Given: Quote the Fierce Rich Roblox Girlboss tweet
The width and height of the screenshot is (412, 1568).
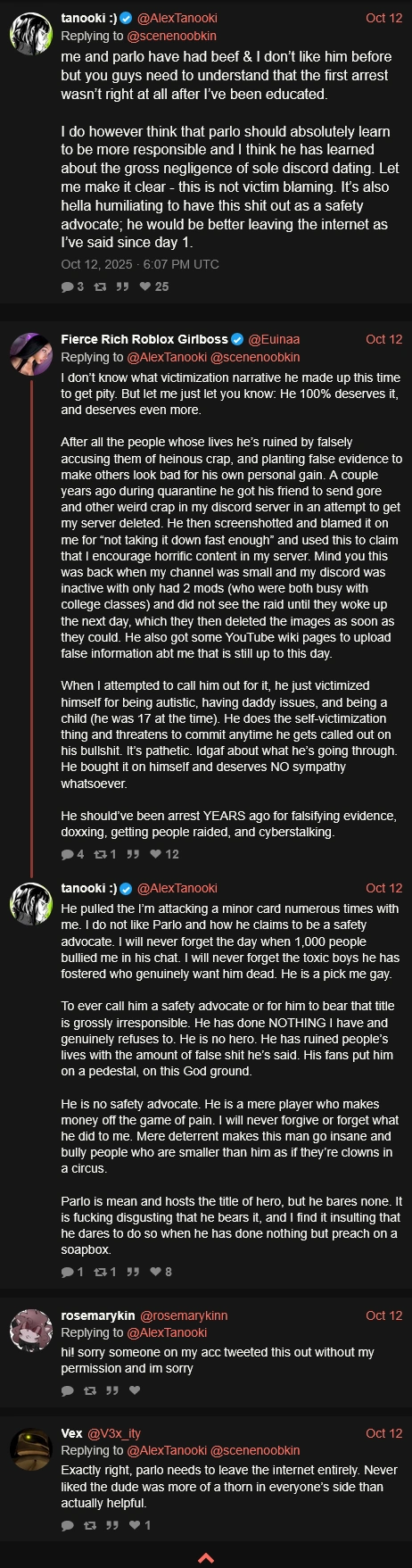Looking at the screenshot, I should 133,854.
